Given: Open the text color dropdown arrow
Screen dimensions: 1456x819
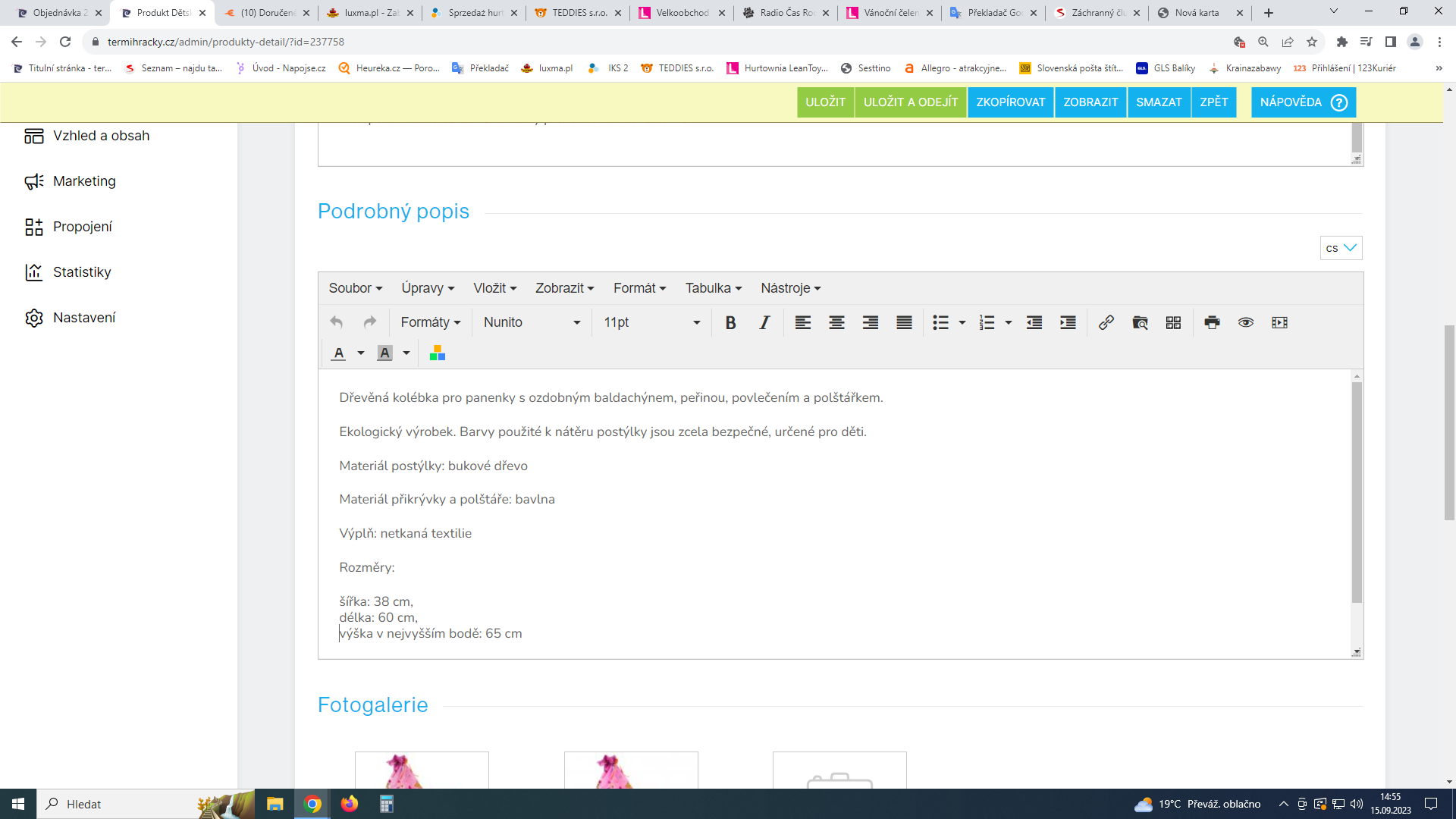Looking at the screenshot, I should 361,353.
